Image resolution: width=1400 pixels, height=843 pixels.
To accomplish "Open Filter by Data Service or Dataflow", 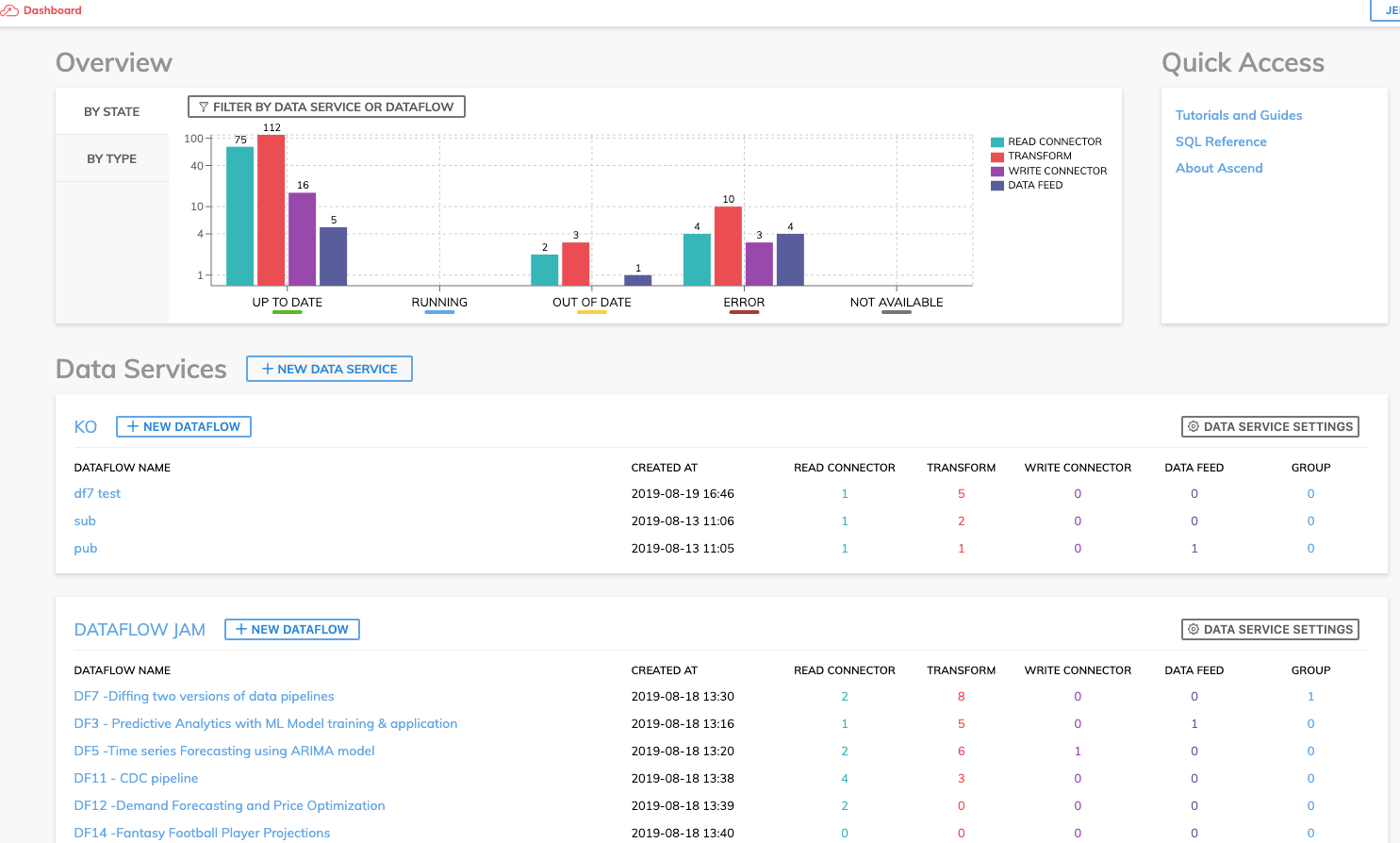I will [x=326, y=107].
